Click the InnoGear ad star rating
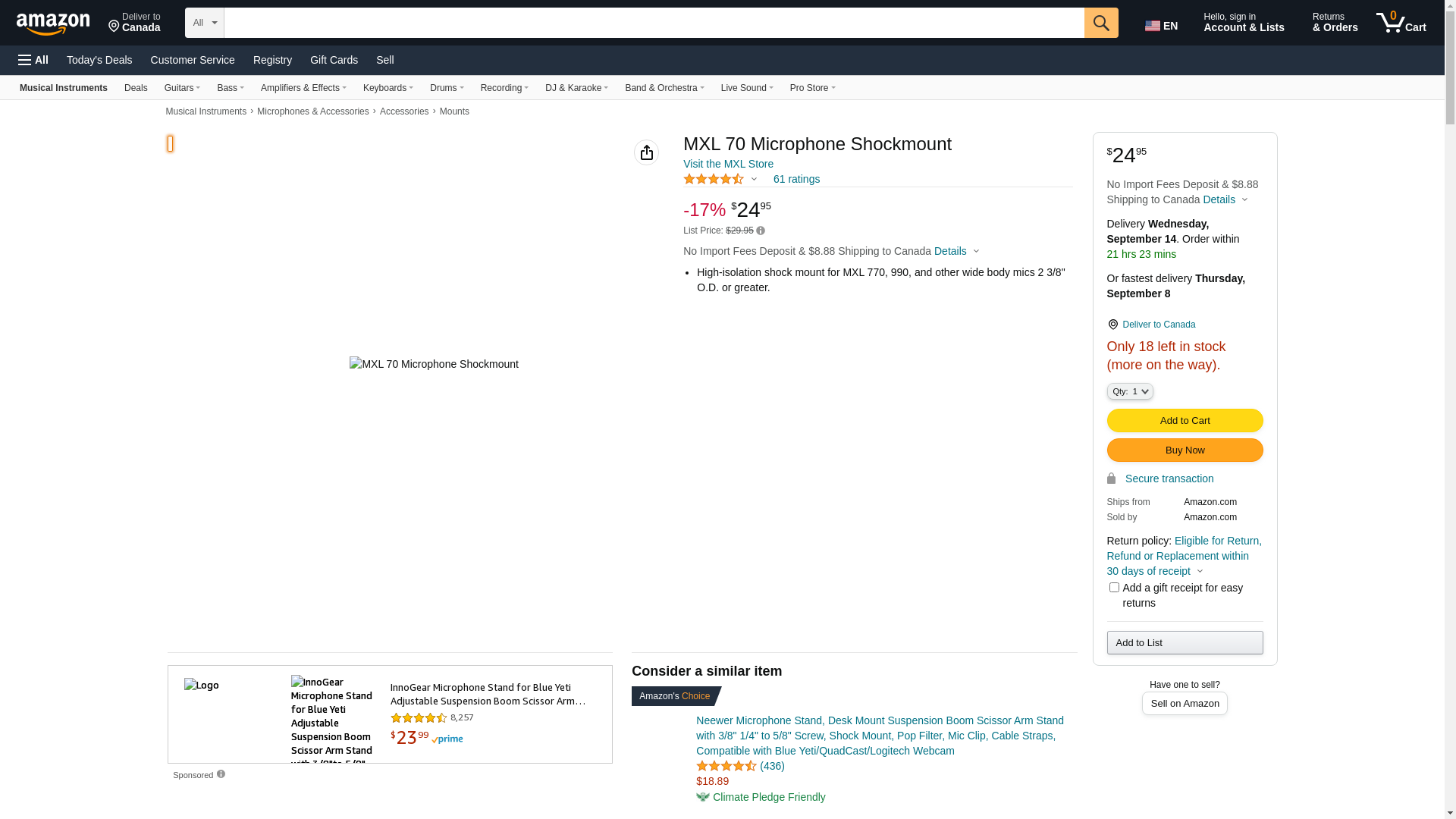 419,718
